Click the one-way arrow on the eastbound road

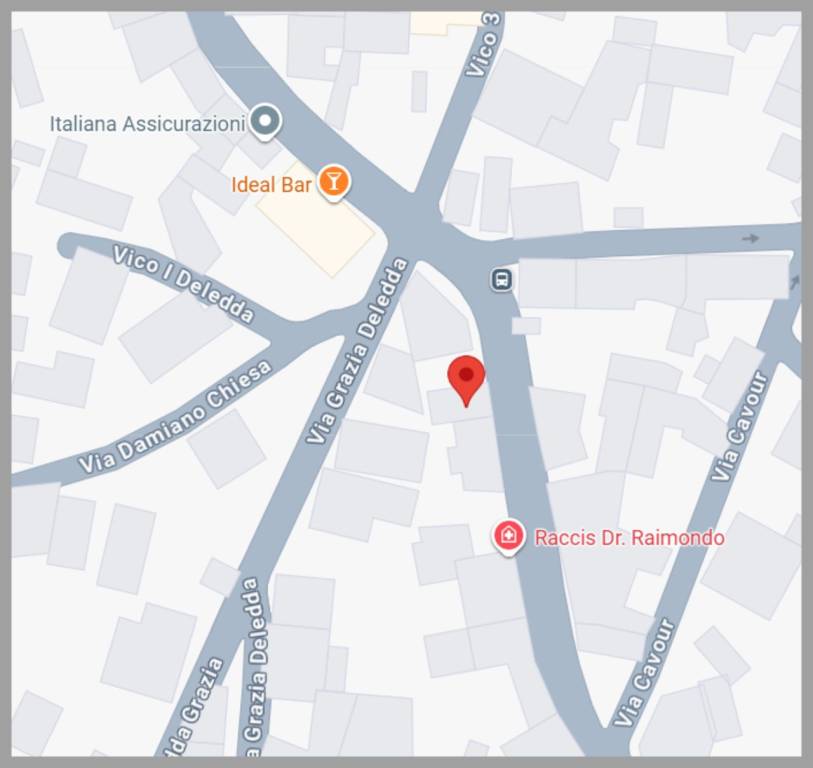pyautogui.click(x=750, y=239)
